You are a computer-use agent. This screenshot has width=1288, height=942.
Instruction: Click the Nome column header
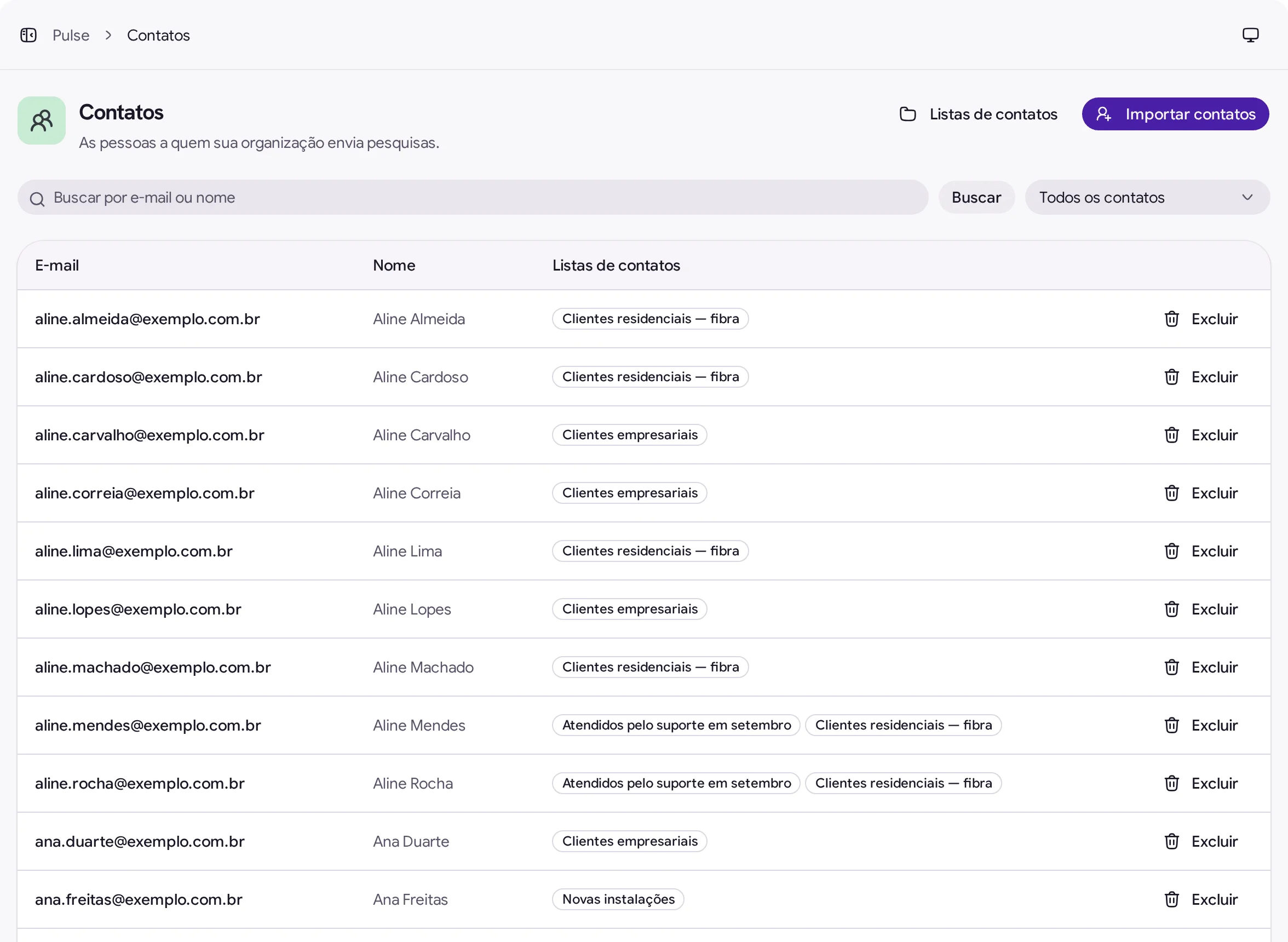(394, 265)
